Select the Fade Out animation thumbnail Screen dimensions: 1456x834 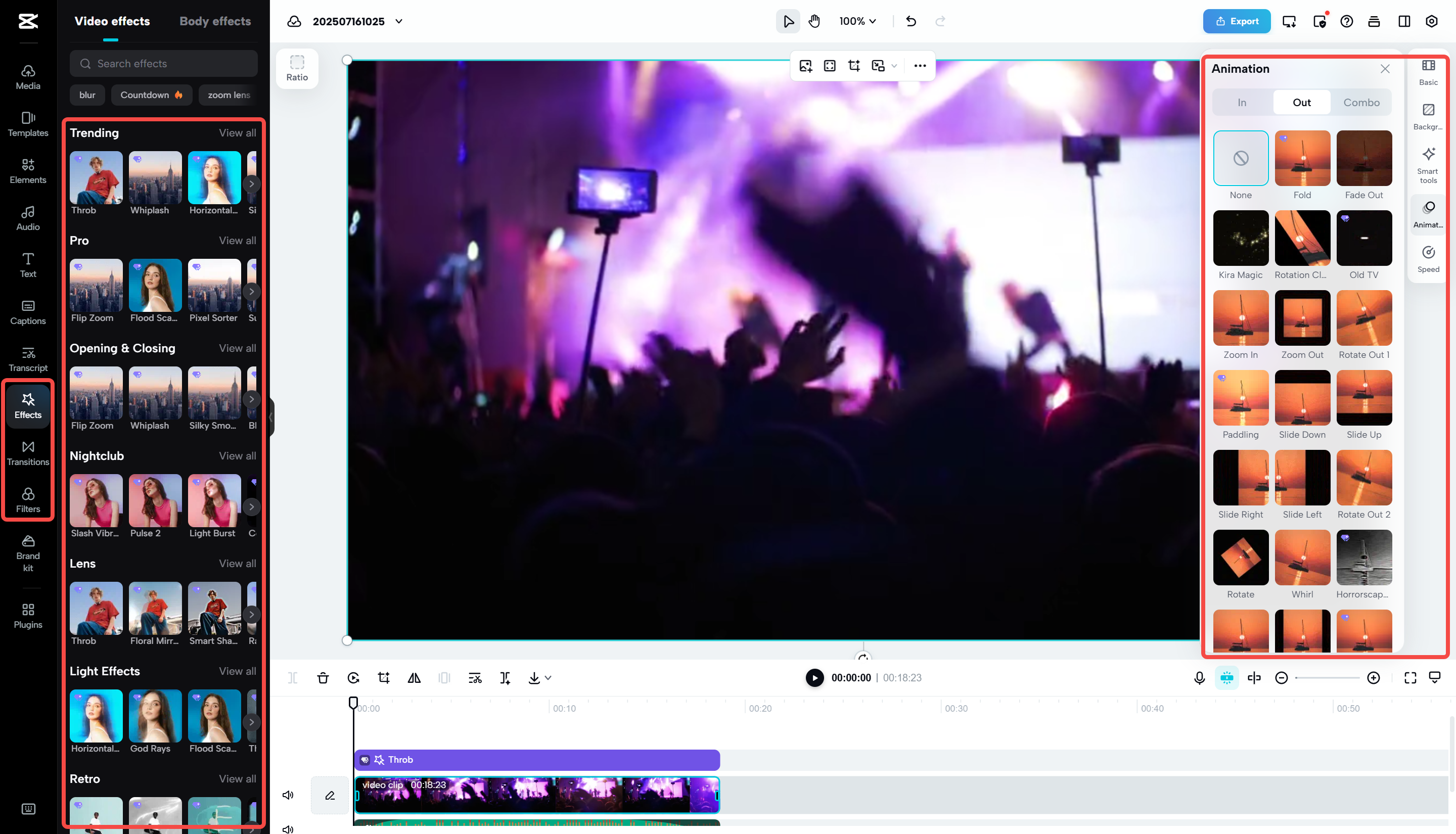pyautogui.click(x=1364, y=159)
